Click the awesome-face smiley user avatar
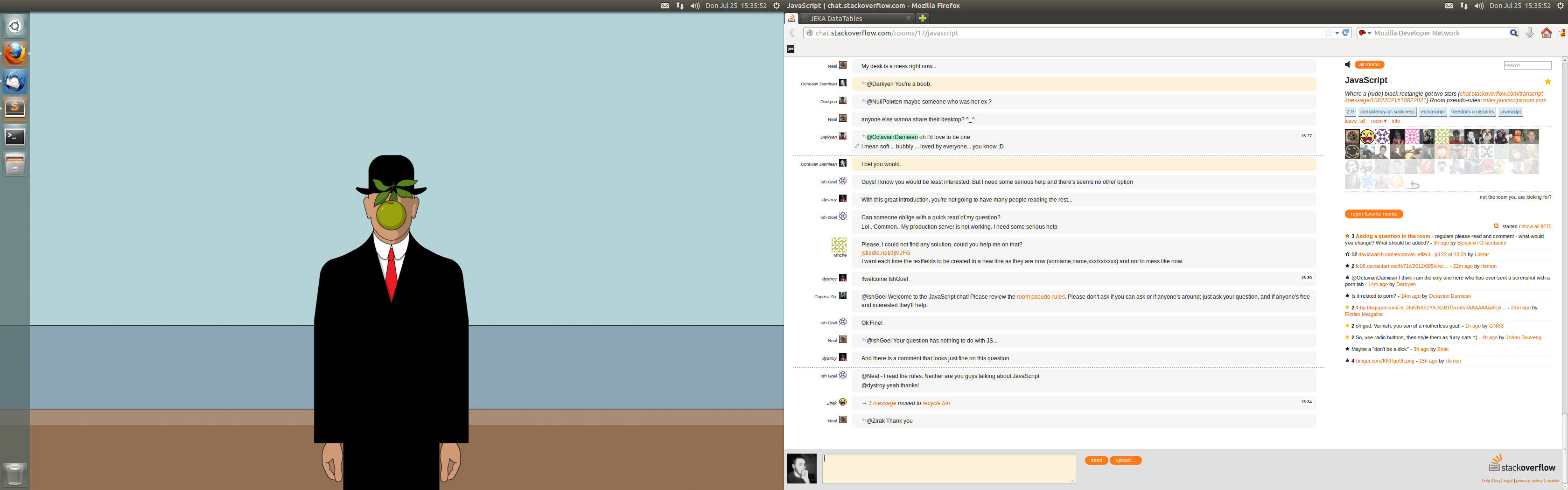 coord(1367,136)
